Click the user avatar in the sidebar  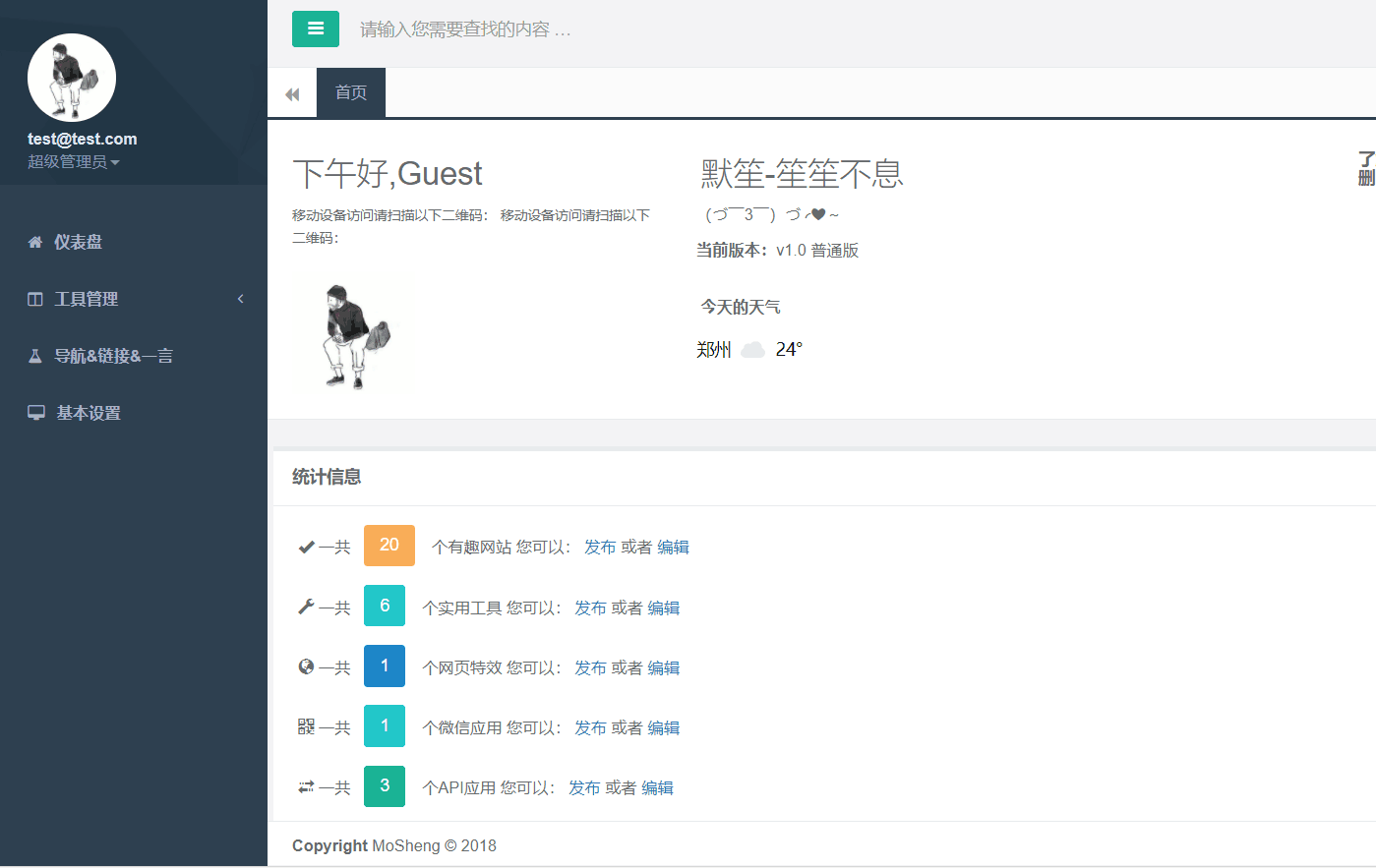[x=72, y=78]
